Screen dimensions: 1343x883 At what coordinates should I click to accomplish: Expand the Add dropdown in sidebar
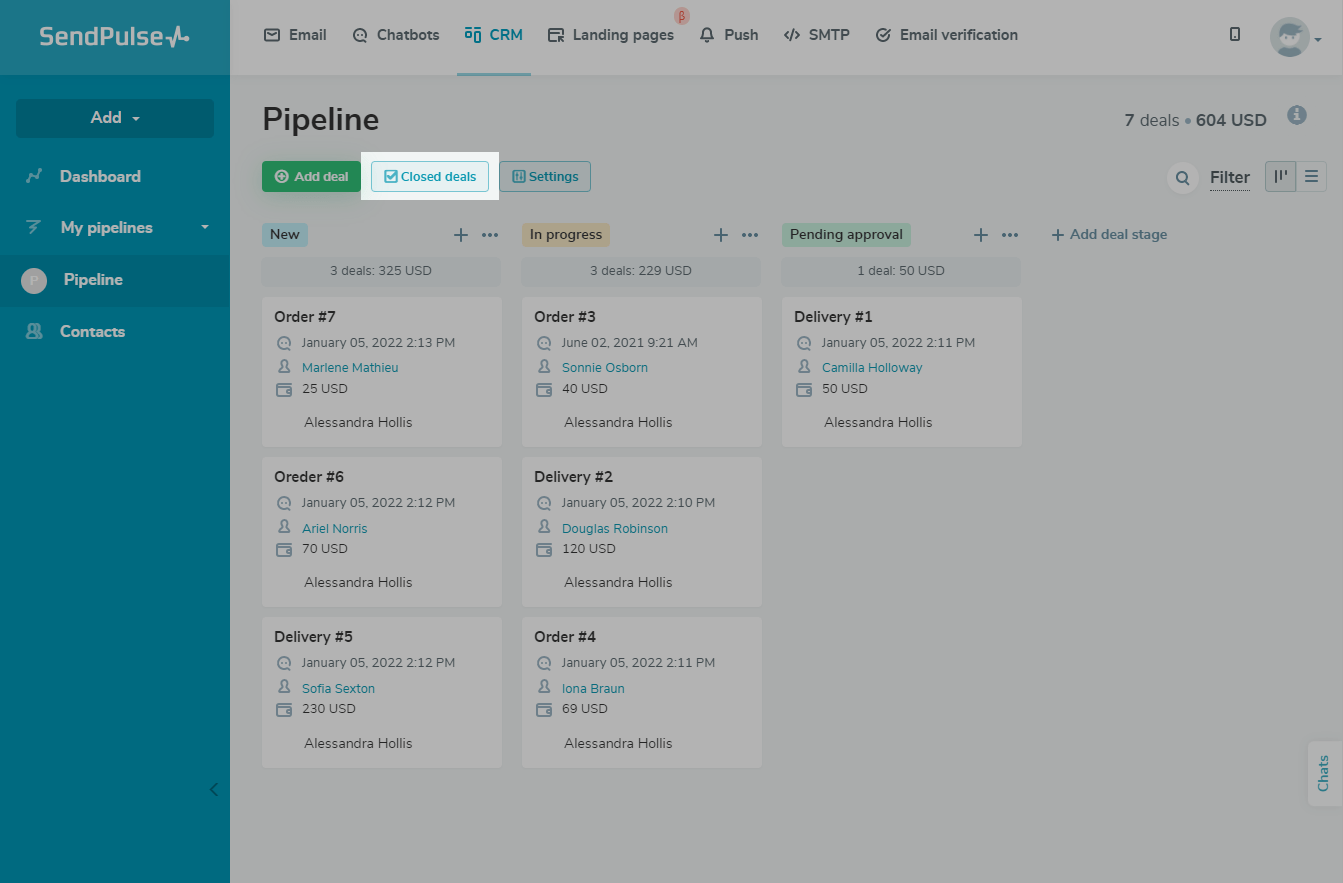115,118
